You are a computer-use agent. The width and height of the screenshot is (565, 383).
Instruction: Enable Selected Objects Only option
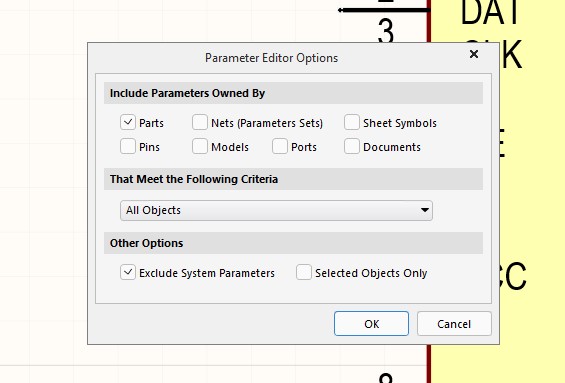(304, 272)
